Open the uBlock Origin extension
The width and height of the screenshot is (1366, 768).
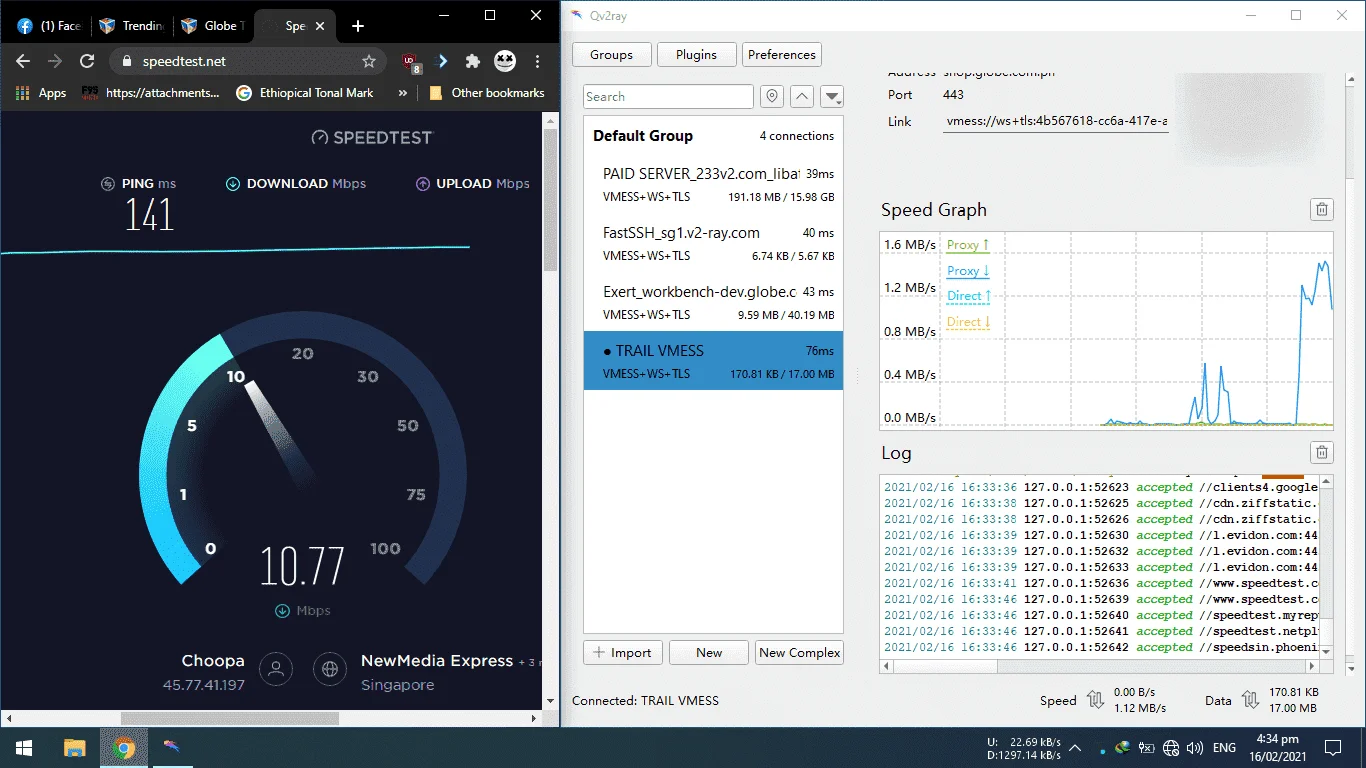[411, 62]
